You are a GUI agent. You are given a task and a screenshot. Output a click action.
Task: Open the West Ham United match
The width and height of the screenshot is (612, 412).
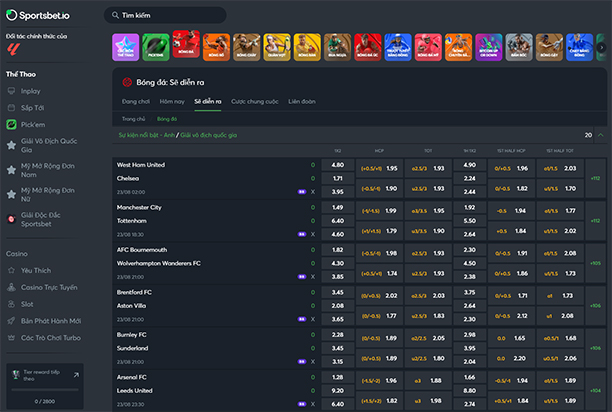(141, 165)
